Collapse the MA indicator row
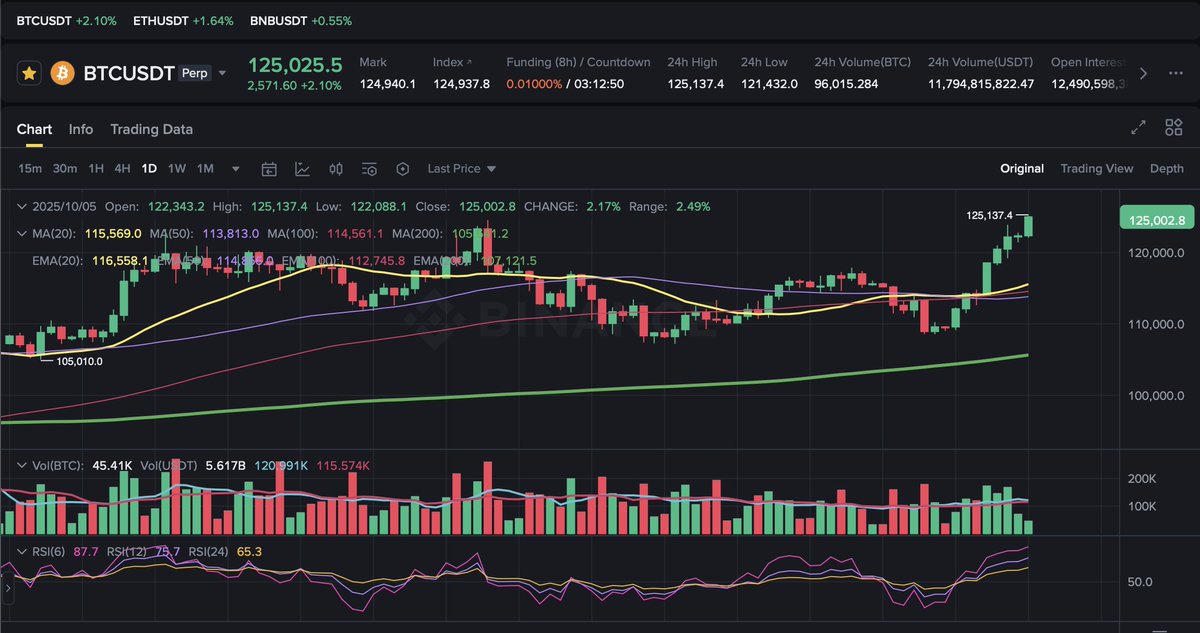The height and width of the screenshot is (633, 1200). tap(21, 231)
